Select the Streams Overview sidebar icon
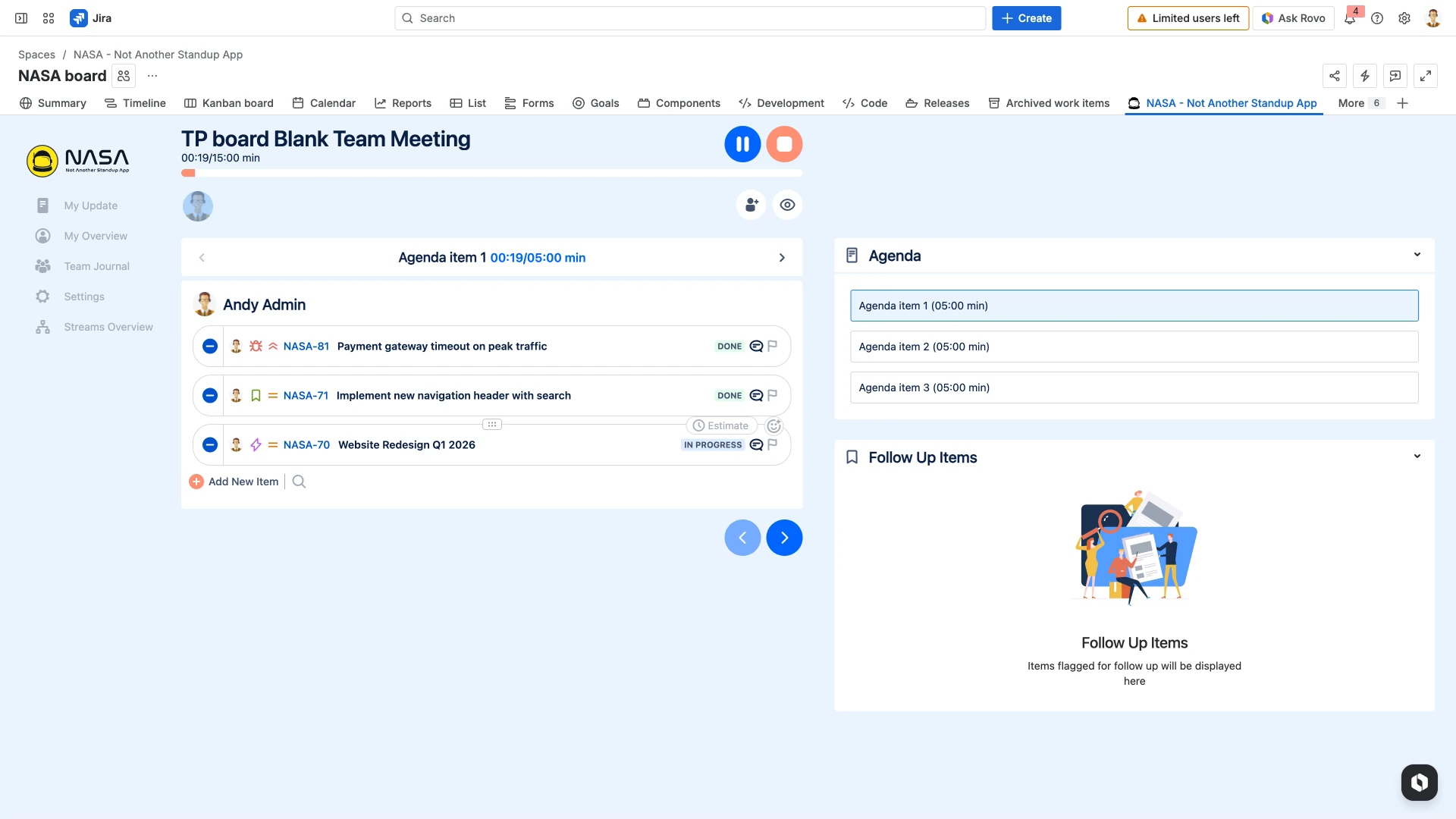The height and width of the screenshot is (819, 1456). click(43, 326)
